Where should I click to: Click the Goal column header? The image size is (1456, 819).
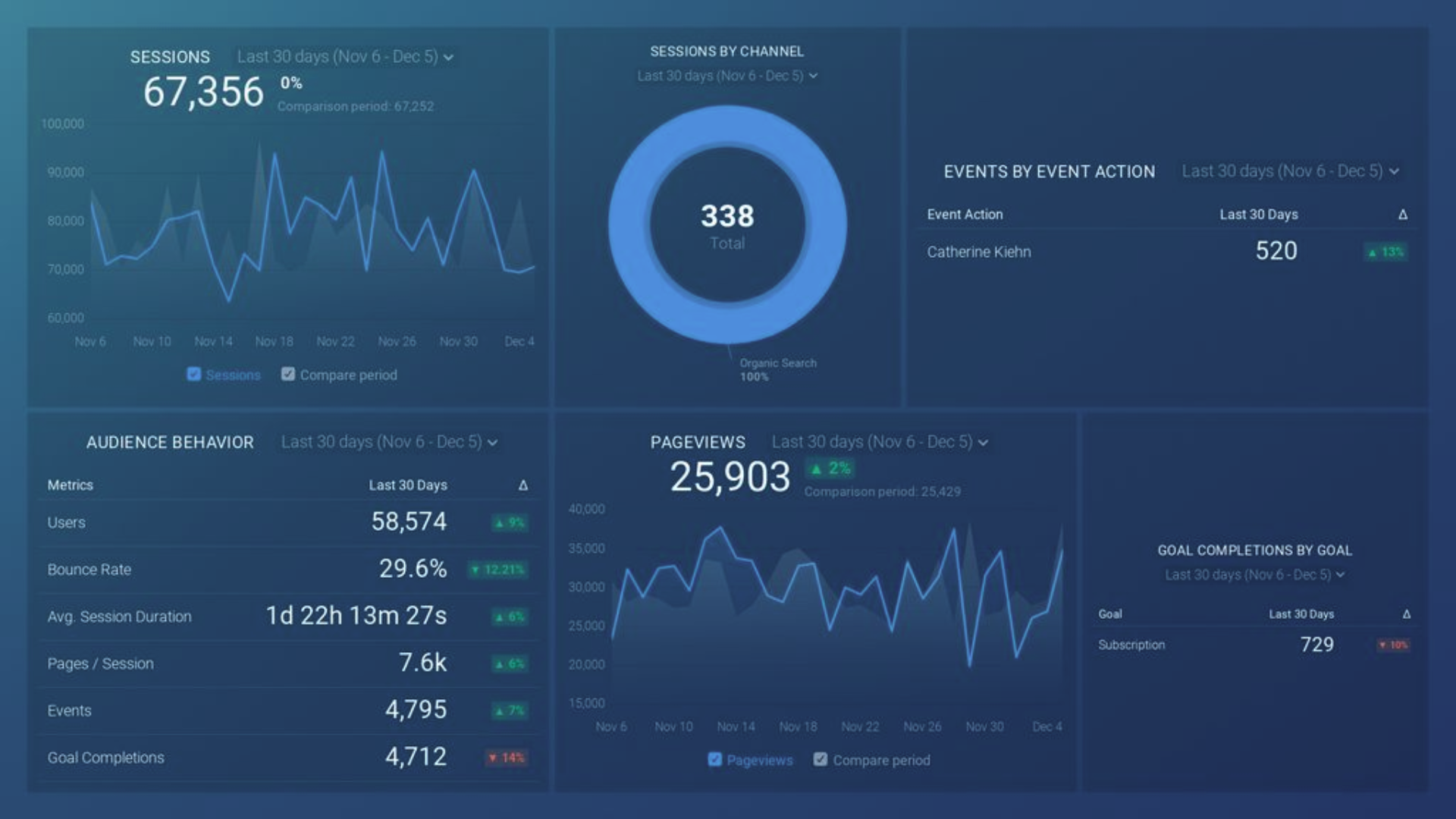click(1109, 614)
